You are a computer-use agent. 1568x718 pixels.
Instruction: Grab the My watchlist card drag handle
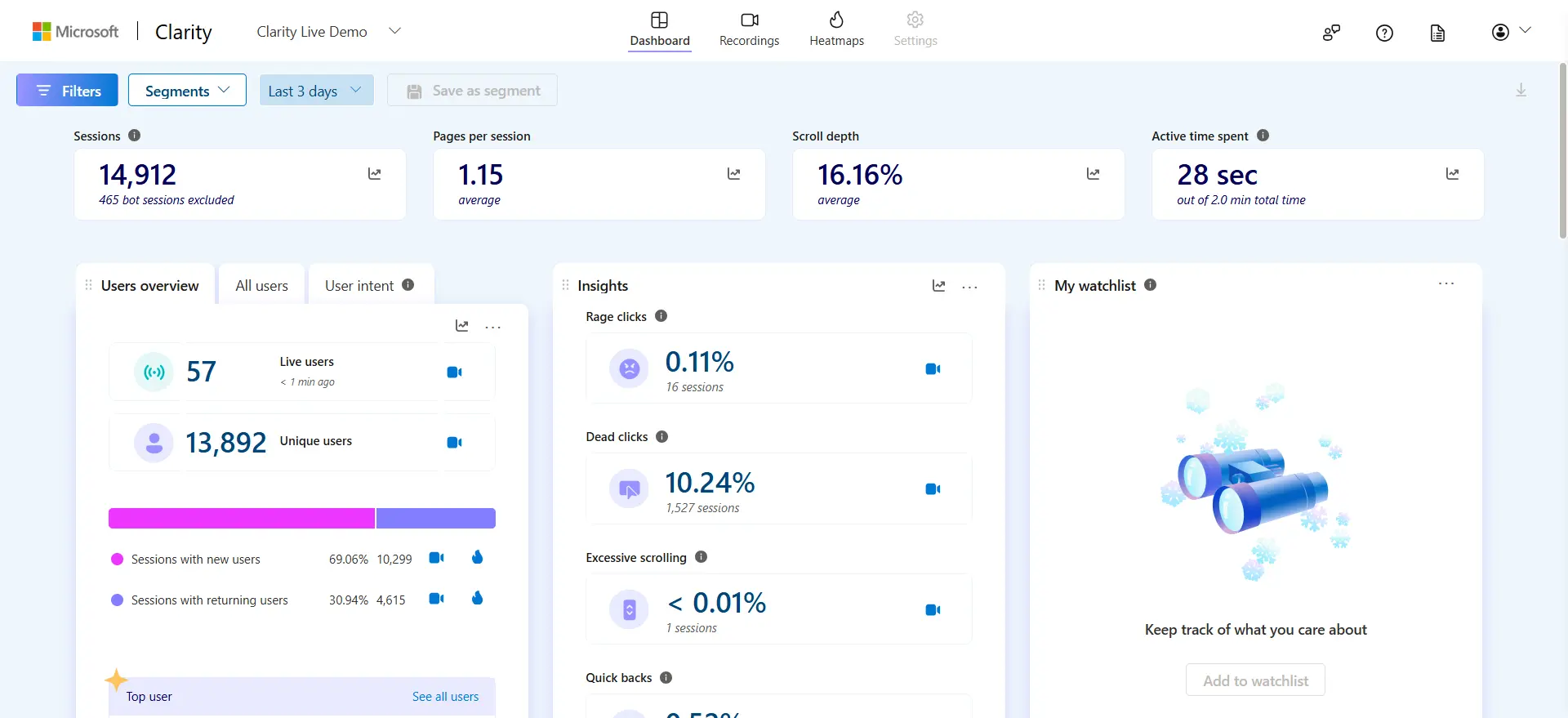coord(1041,285)
